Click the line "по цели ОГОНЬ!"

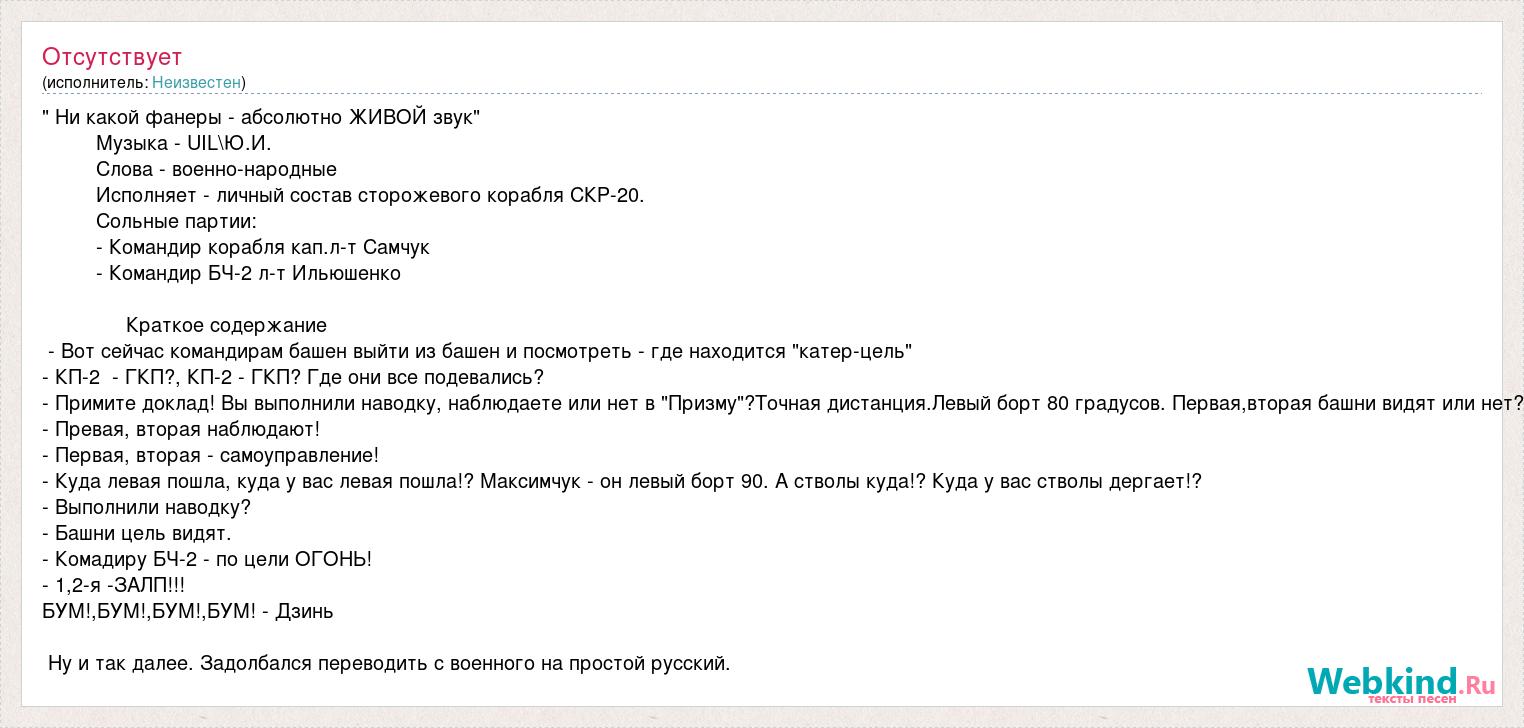207,559
